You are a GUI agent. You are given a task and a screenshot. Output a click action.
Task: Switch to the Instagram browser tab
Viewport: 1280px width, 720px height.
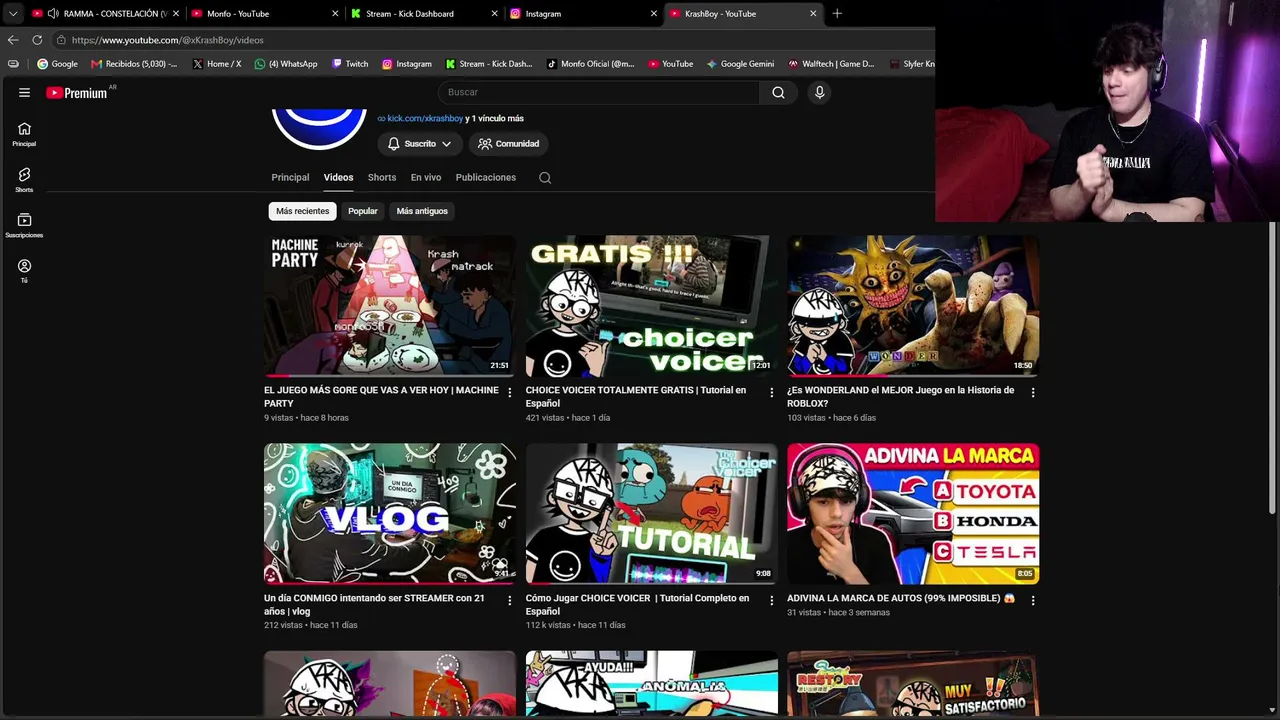pos(583,14)
